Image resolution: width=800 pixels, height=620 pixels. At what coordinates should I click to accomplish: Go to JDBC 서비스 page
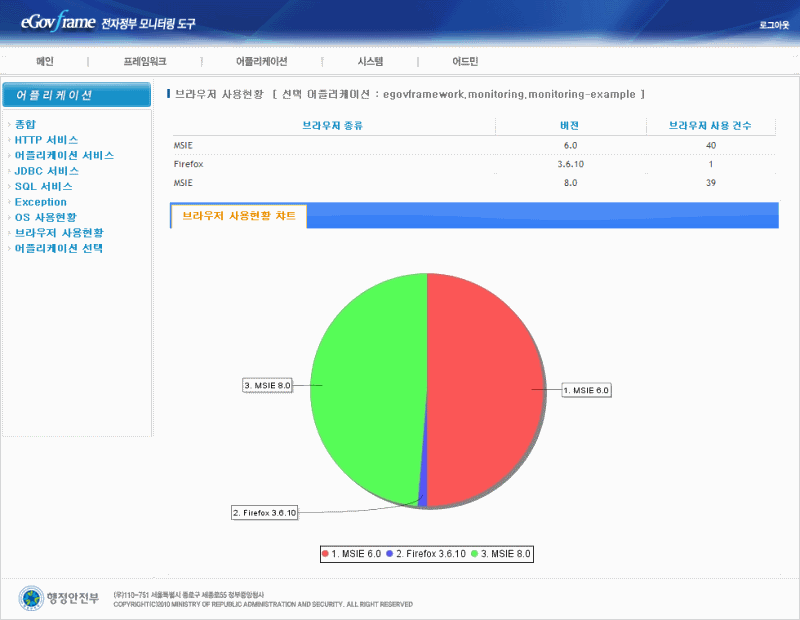pyautogui.click(x=46, y=171)
